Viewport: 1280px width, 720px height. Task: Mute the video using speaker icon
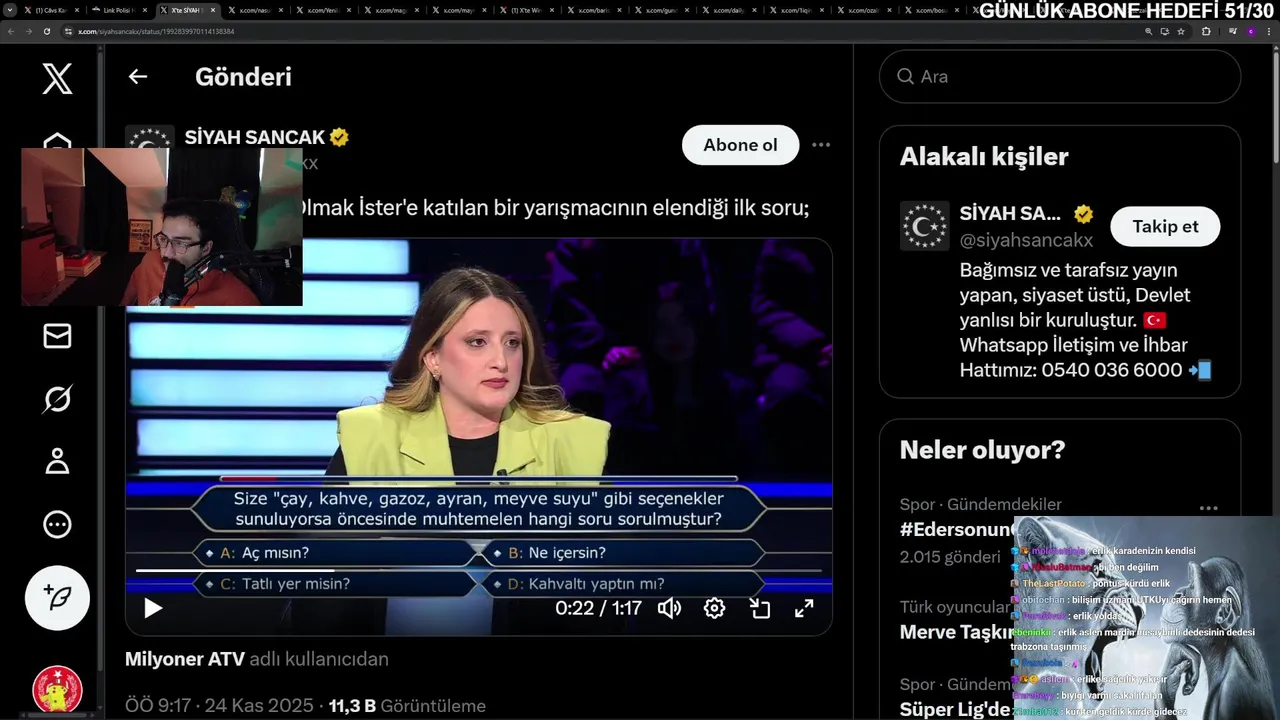[669, 608]
